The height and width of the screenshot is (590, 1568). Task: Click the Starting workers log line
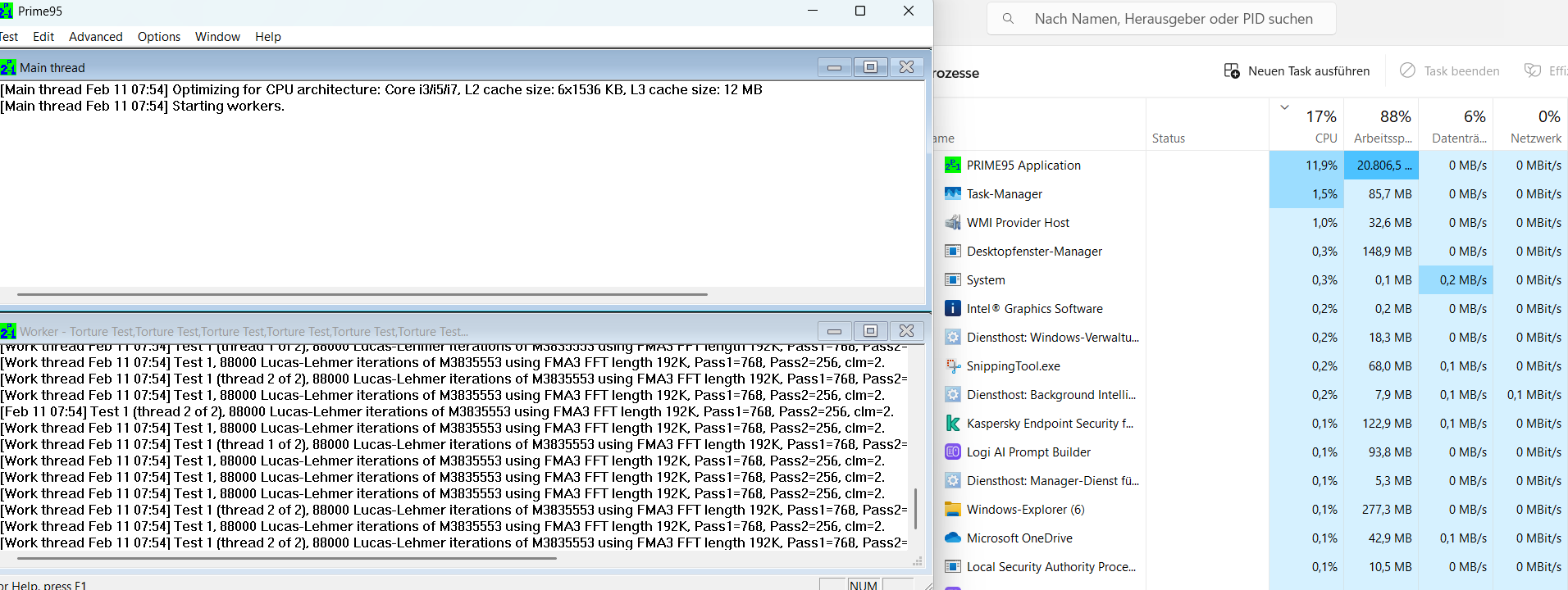click(143, 106)
